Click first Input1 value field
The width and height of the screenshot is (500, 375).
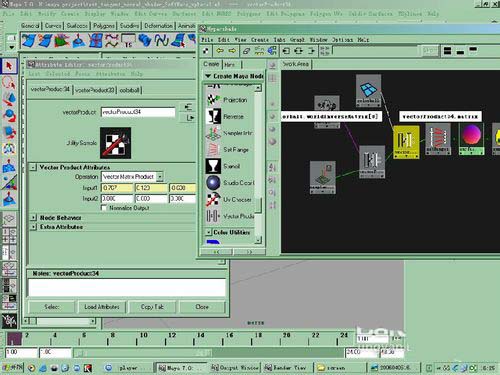tap(117, 188)
